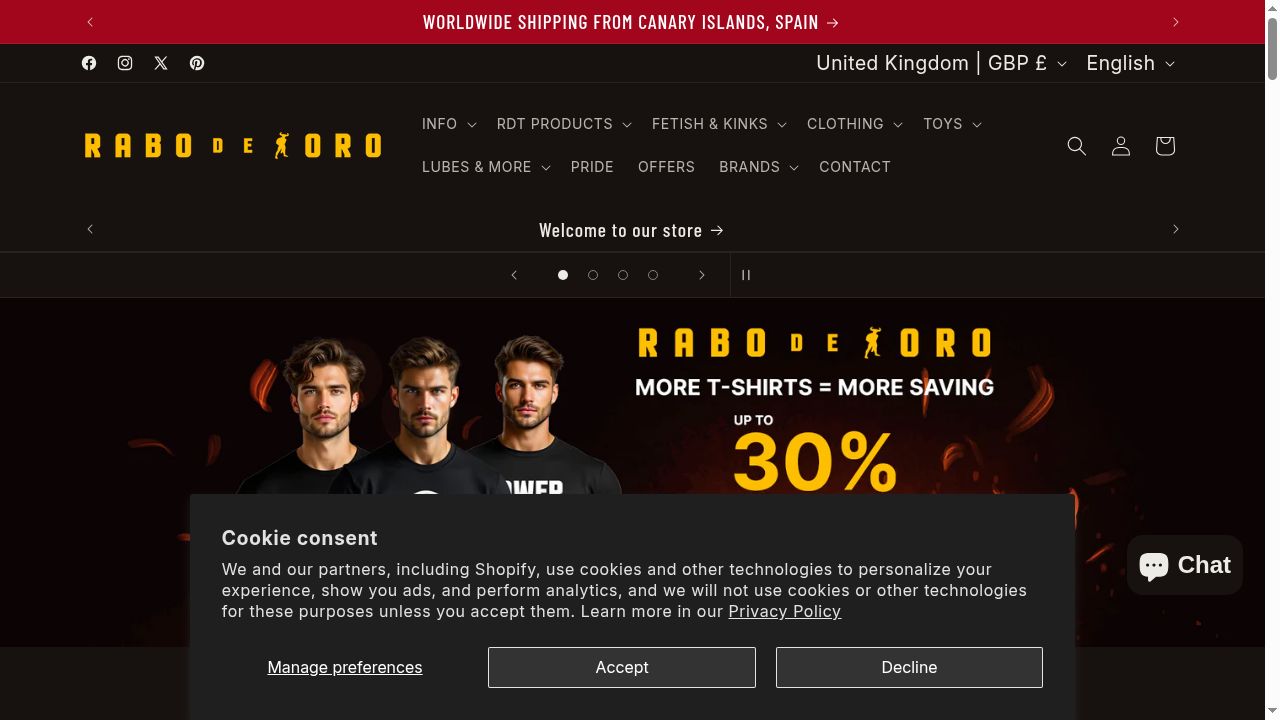Open the PRIDE menu item
Image resolution: width=1280 pixels, height=720 pixels.
point(592,167)
